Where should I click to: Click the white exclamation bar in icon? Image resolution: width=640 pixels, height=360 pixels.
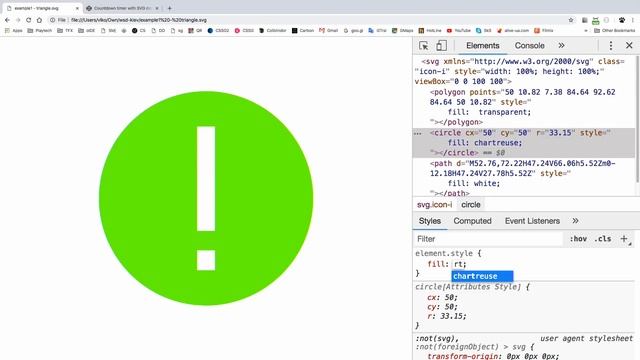point(206,178)
